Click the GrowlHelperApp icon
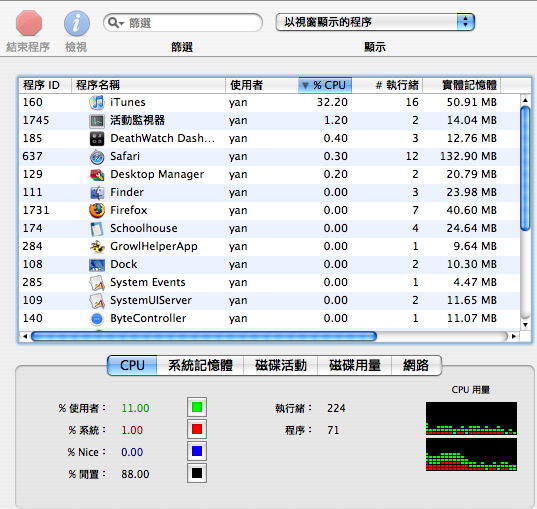The image size is (537, 509). coord(97,247)
